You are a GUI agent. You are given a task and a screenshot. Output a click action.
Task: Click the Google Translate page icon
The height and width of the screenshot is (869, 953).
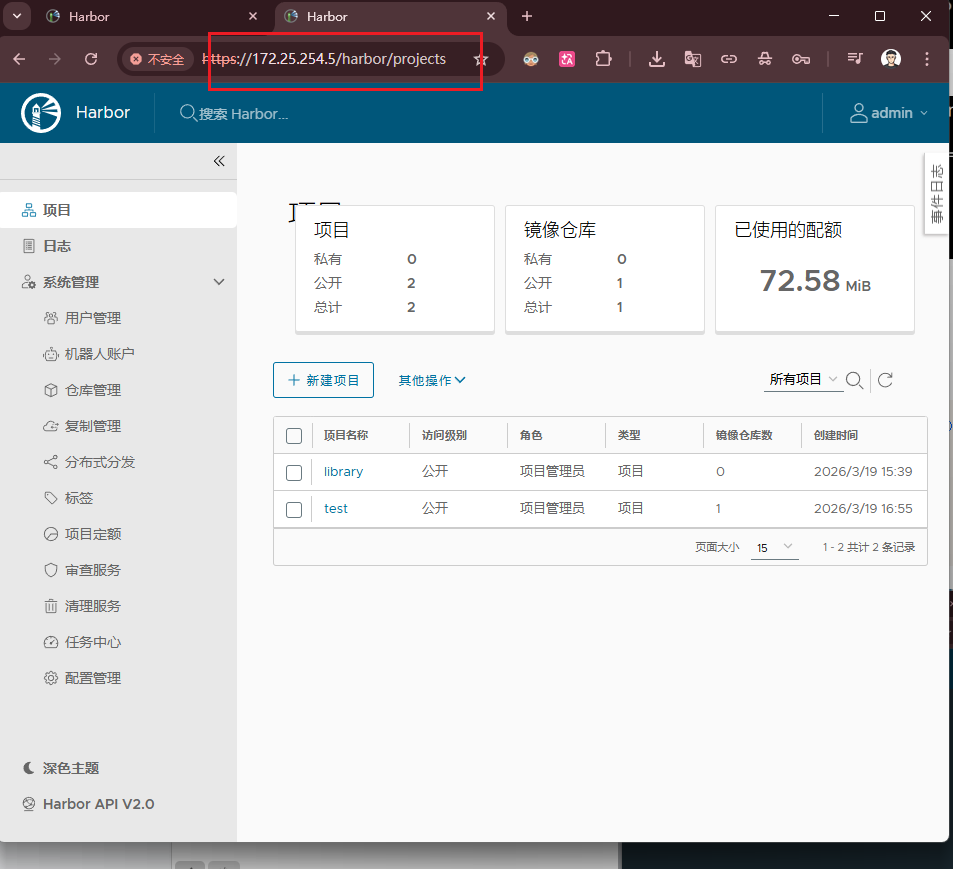point(693,59)
